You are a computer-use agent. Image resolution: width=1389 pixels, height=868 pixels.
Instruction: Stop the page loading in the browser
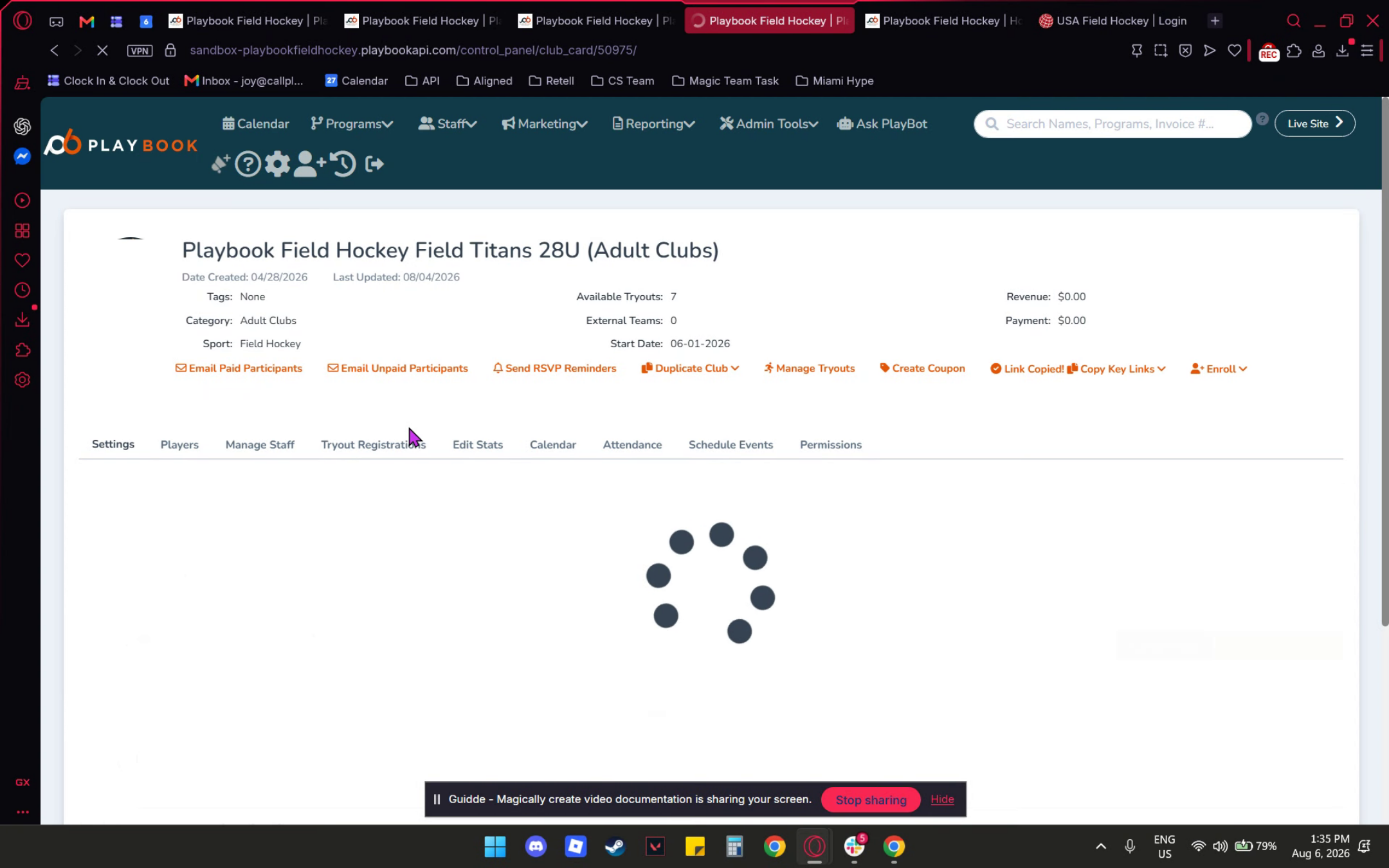click(x=102, y=50)
